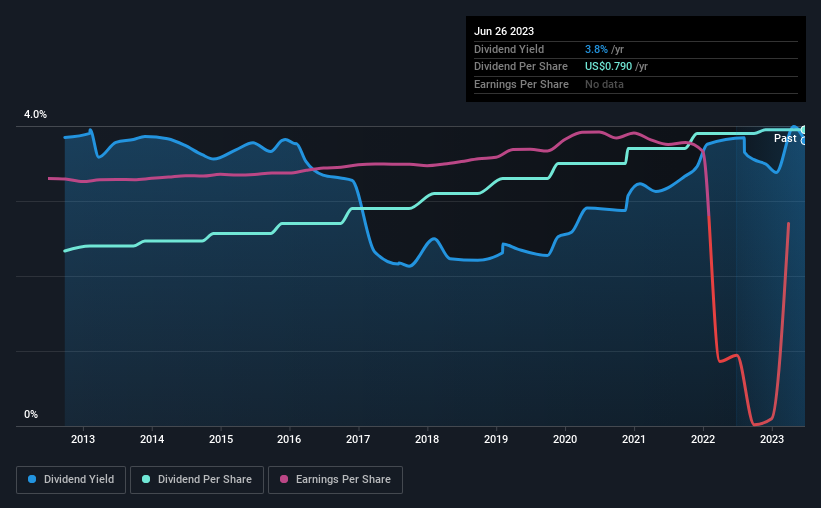Viewport: 821px width, 508px height.
Task: Click the 2023 x-axis label
Action: (772, 439)
